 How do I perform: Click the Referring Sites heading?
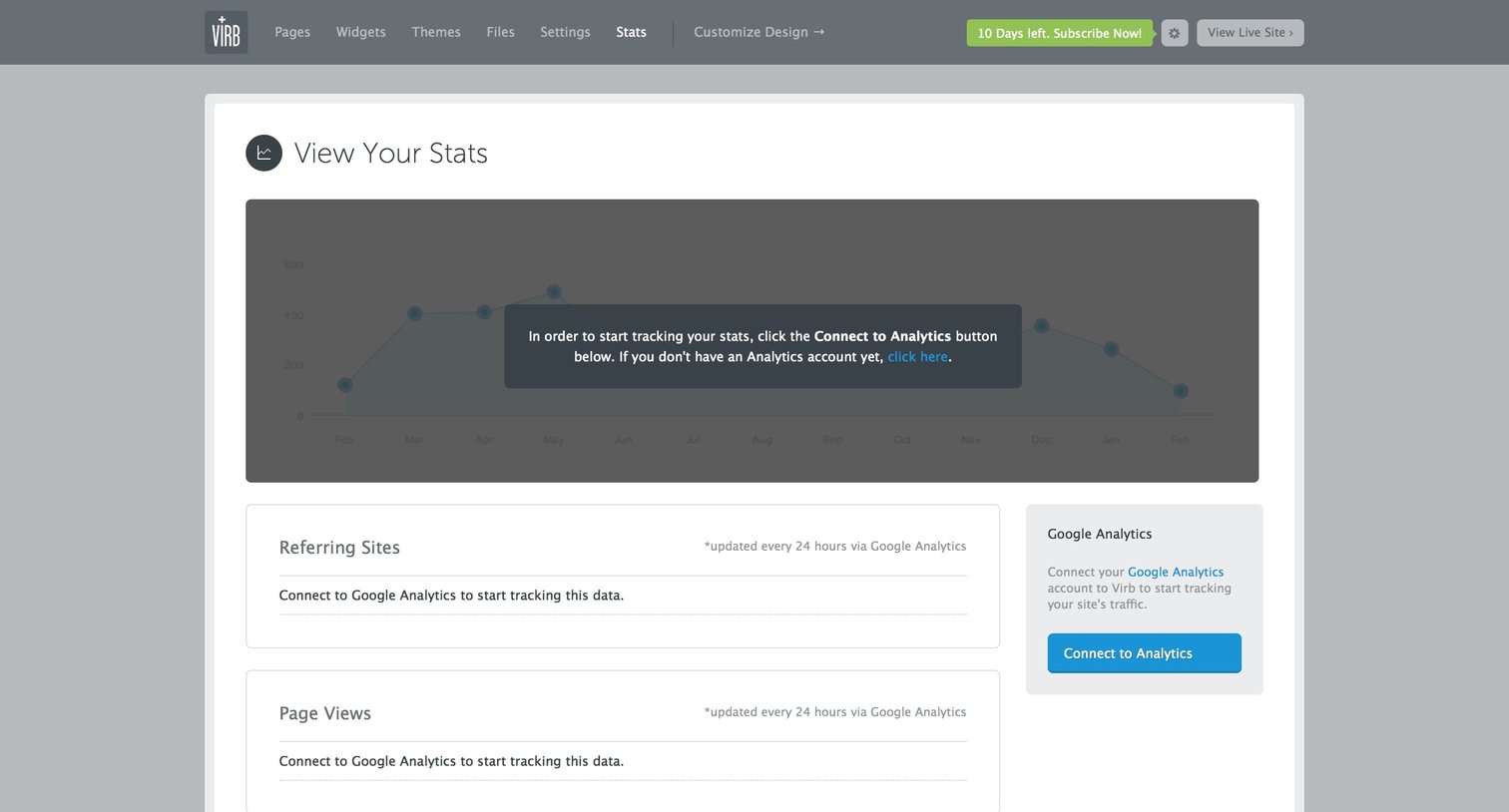pos(339,548)
